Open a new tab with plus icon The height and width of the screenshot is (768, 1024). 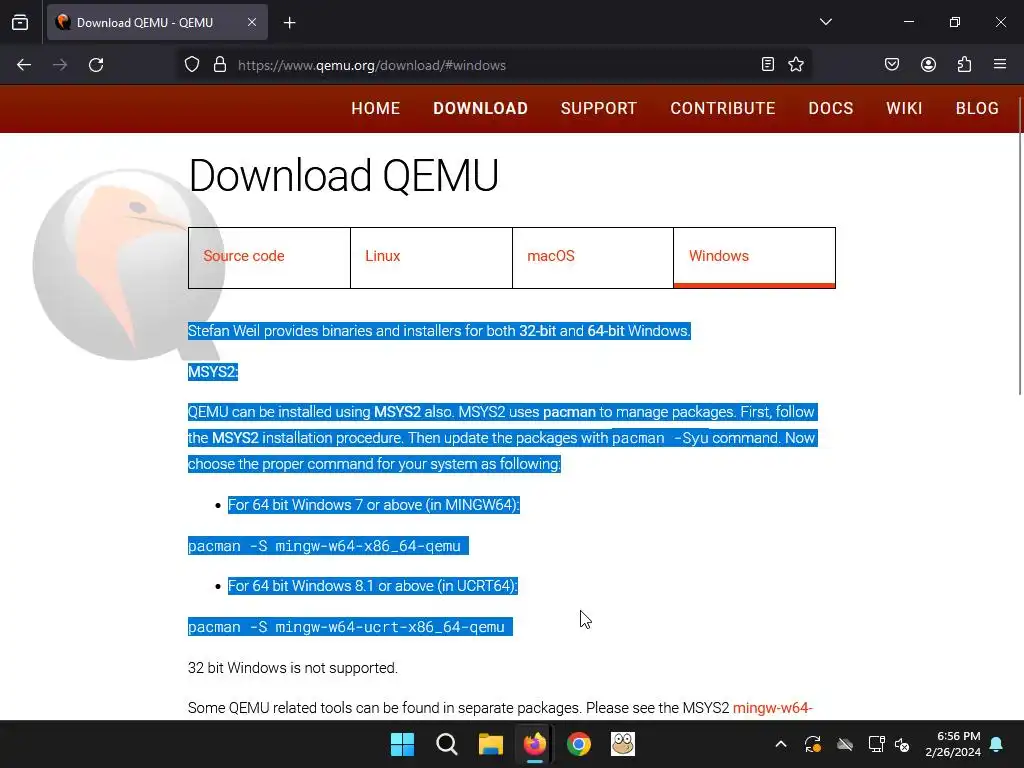pos(289,23)
